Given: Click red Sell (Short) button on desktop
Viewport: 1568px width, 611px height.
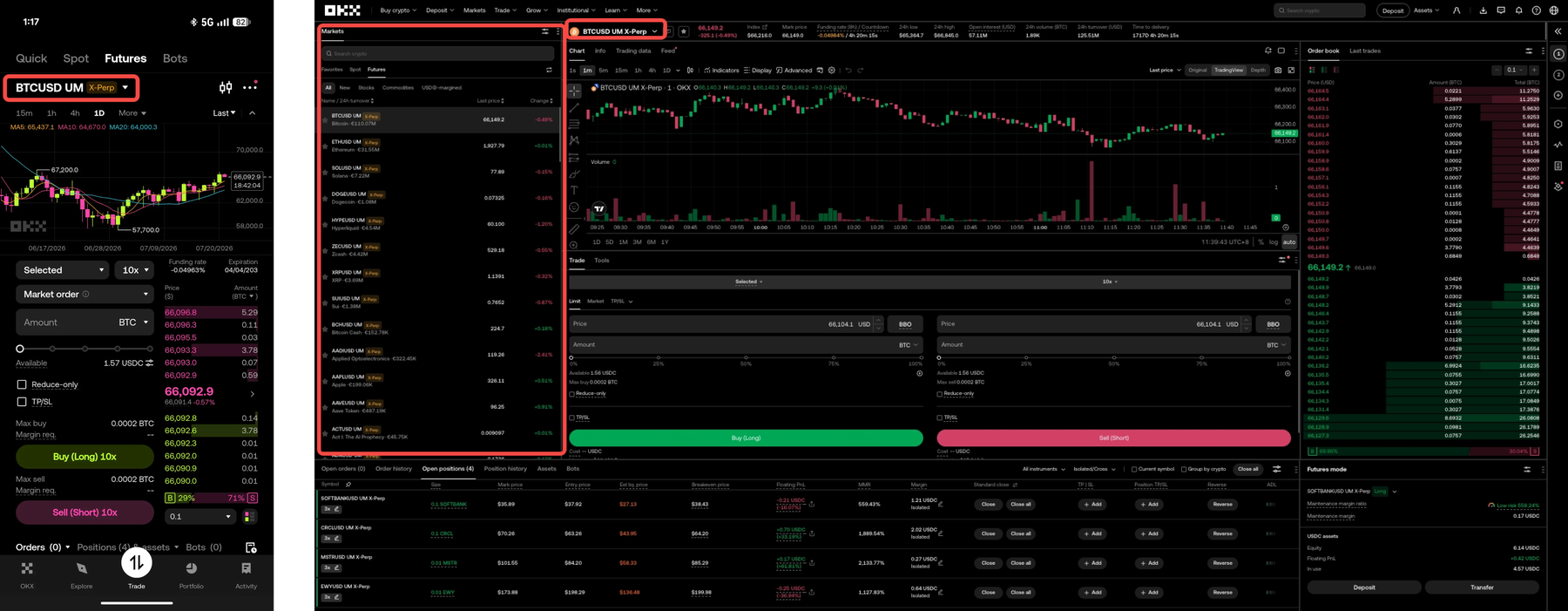Looking at the screenshot, I should point(1113,438).
